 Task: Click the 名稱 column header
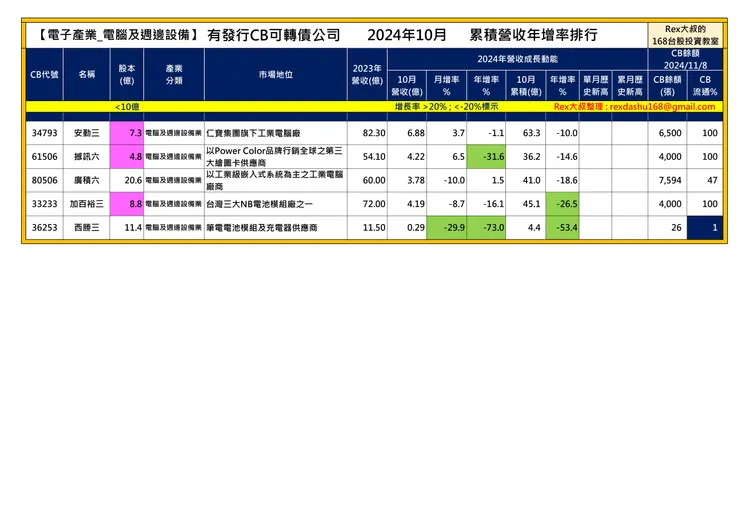click(86, 74)
